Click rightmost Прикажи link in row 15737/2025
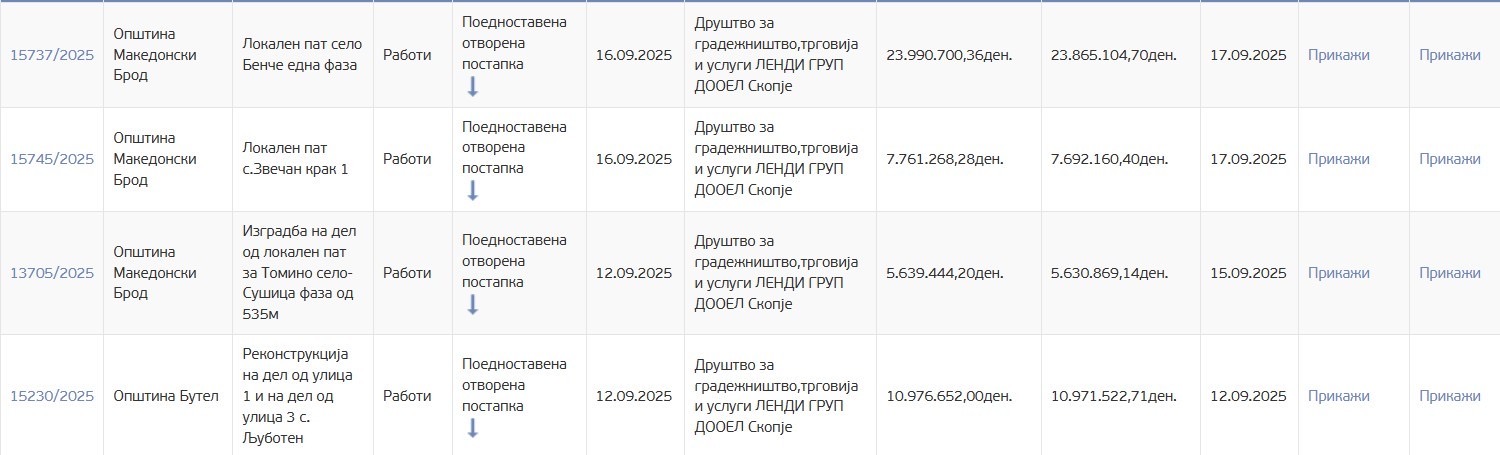The width and height of the screenshot is (1500, 455). (x=1449, y=55)
